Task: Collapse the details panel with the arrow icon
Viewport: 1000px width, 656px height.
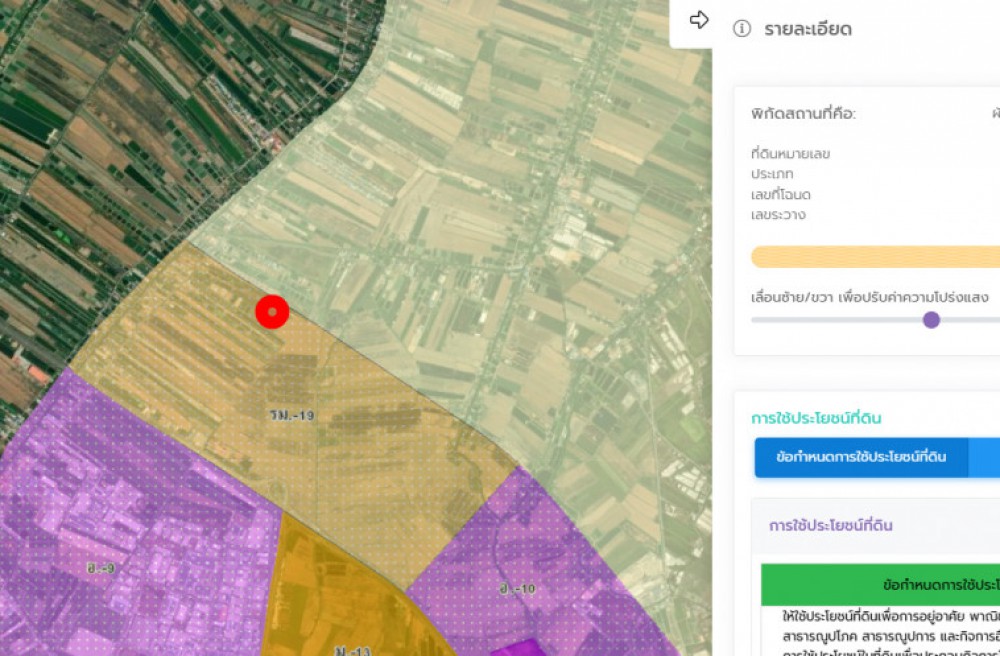Action: [x=699, y=20]
